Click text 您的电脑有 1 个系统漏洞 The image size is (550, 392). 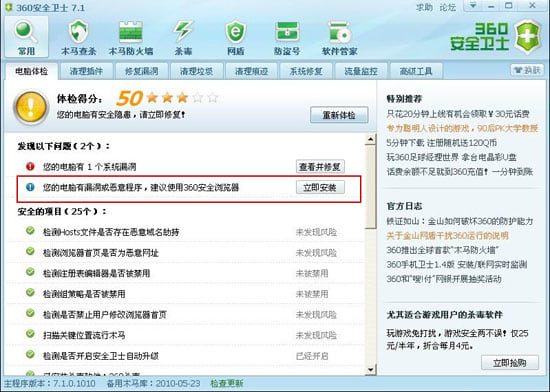pos(89,167)
